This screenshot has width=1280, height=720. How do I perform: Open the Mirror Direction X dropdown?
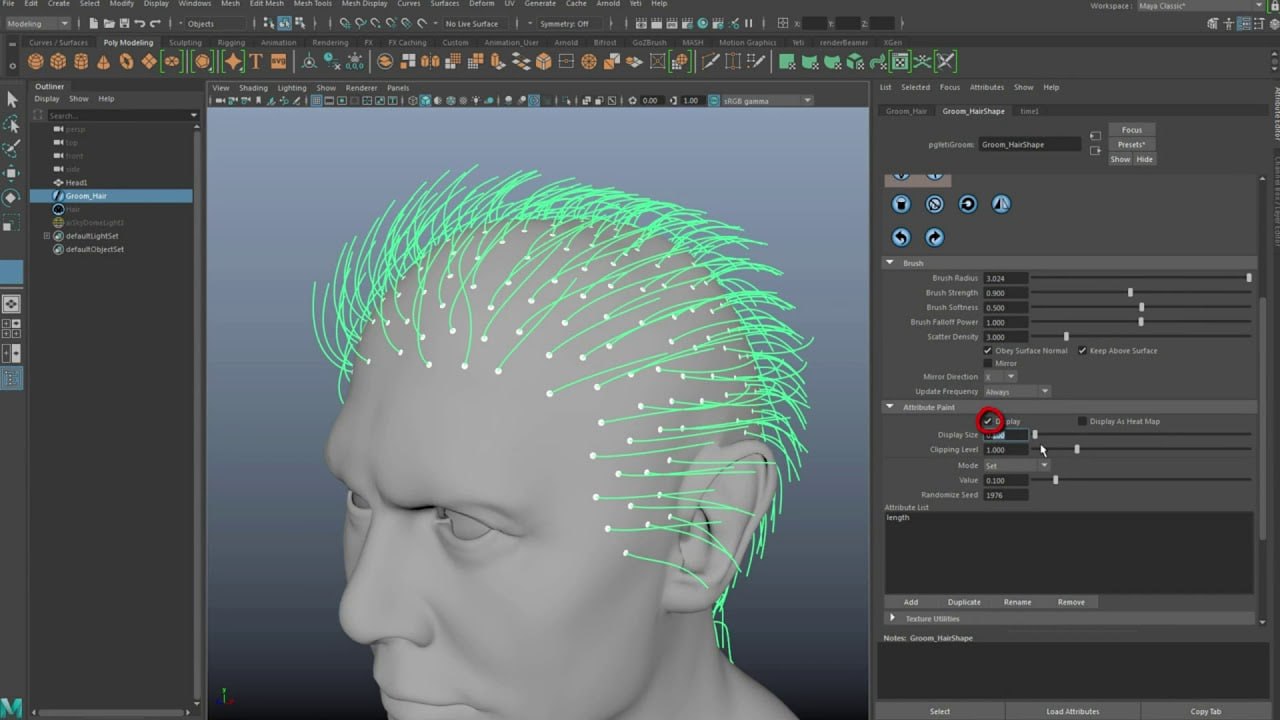pos(1000,377)
